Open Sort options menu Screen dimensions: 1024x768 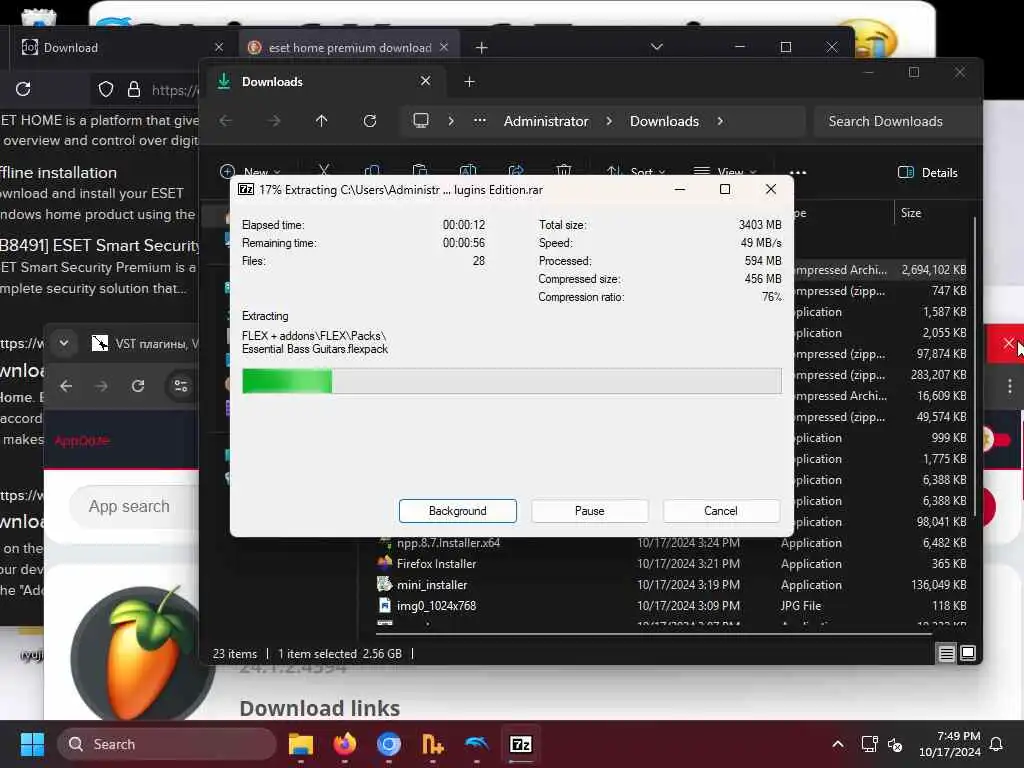pyautogui.click(x=635, y=172)
